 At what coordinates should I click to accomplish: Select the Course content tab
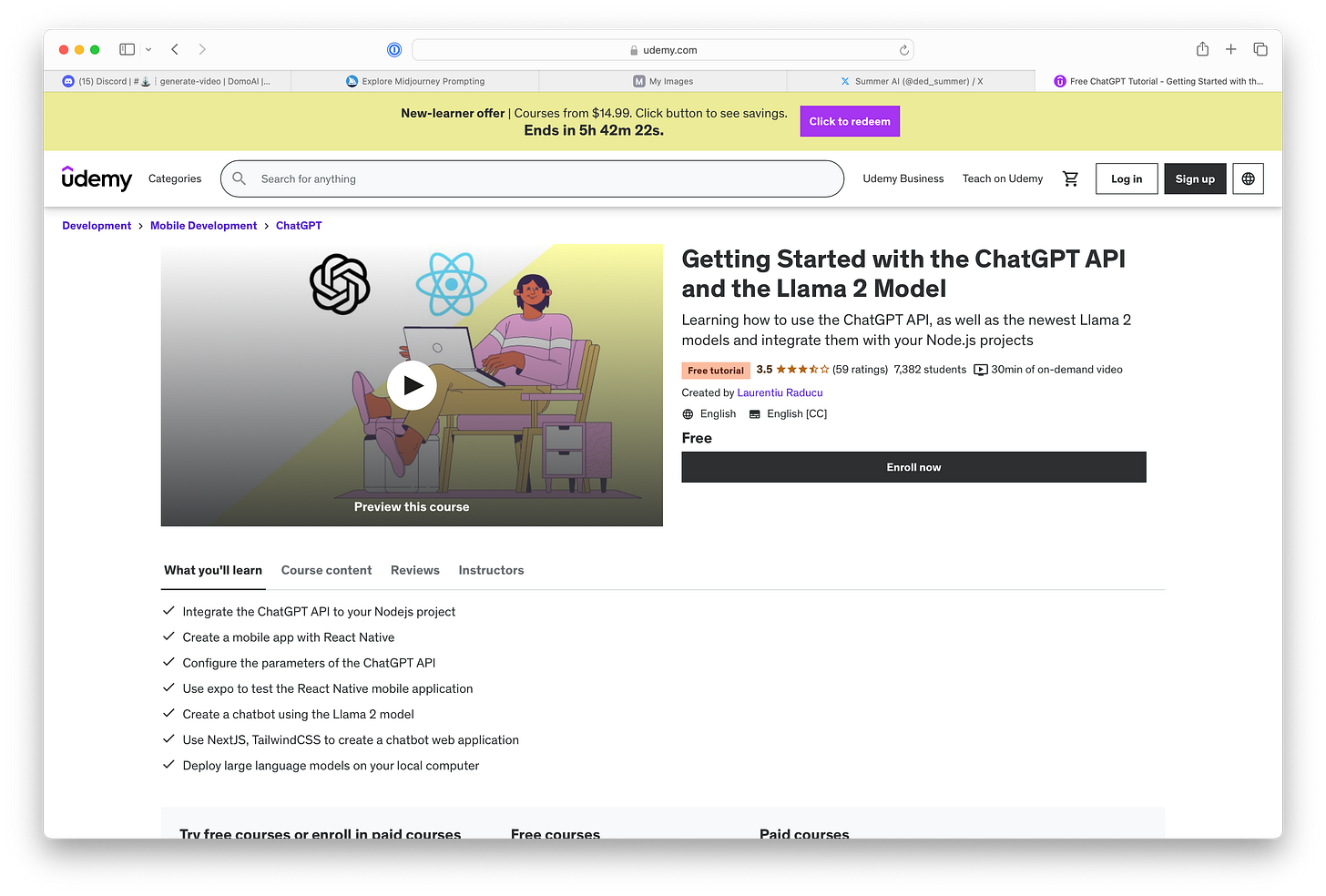click(326, 570)
